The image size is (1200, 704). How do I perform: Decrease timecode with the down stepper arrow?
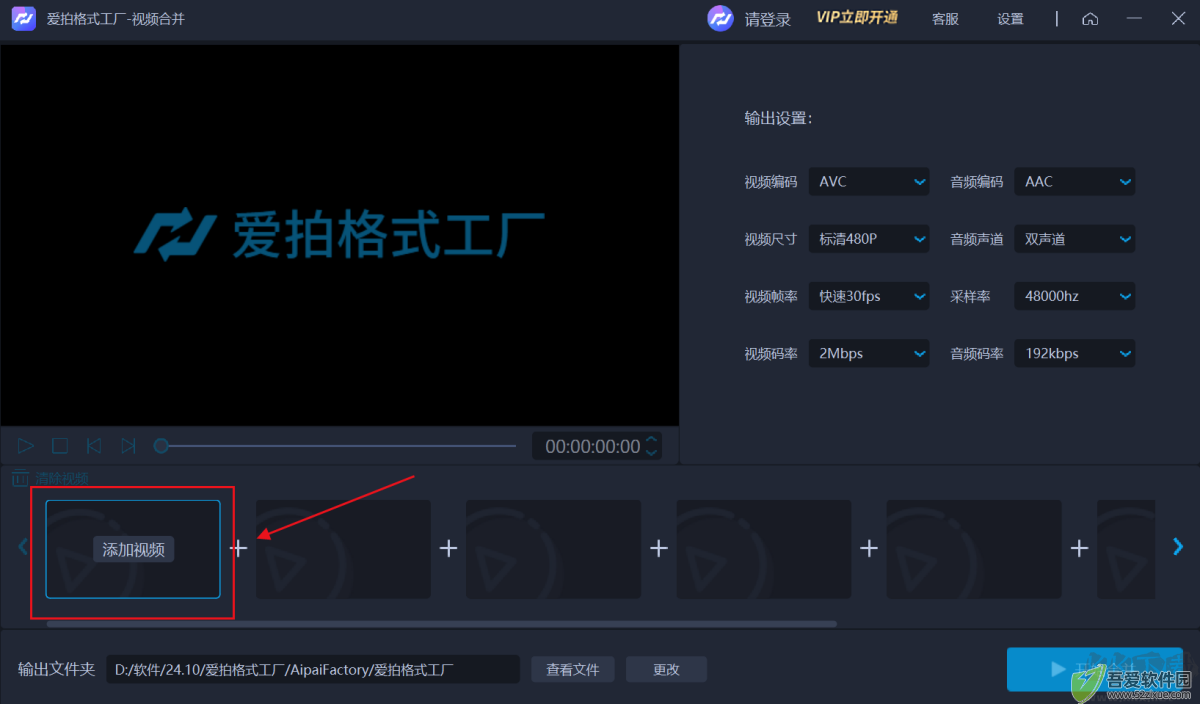point(652,453)
